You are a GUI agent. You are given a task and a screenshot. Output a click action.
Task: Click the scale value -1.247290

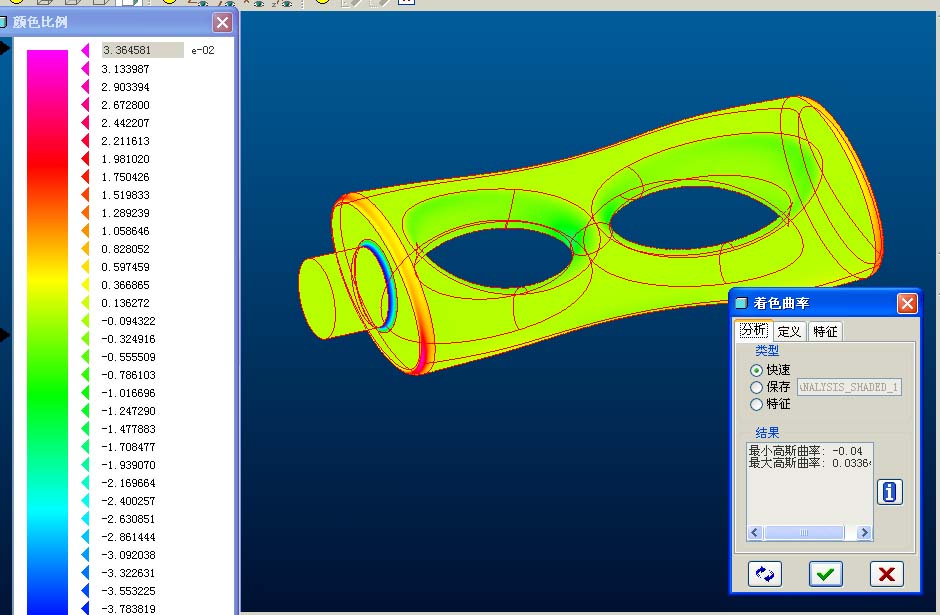[x=128, y=411]
